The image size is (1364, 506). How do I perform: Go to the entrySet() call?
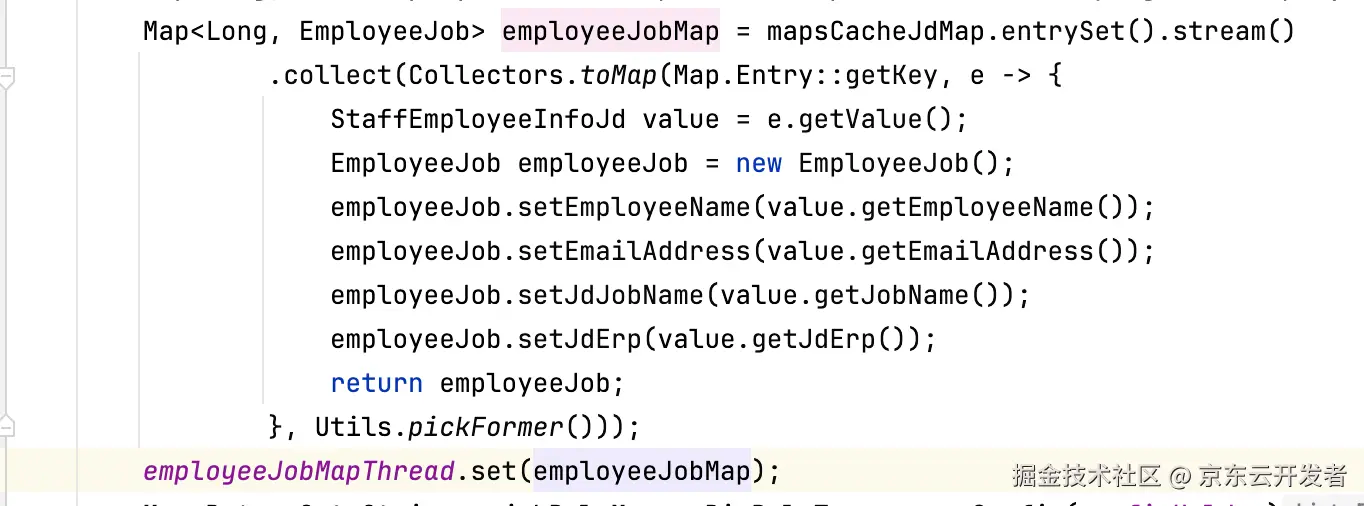click(1077, 32)
